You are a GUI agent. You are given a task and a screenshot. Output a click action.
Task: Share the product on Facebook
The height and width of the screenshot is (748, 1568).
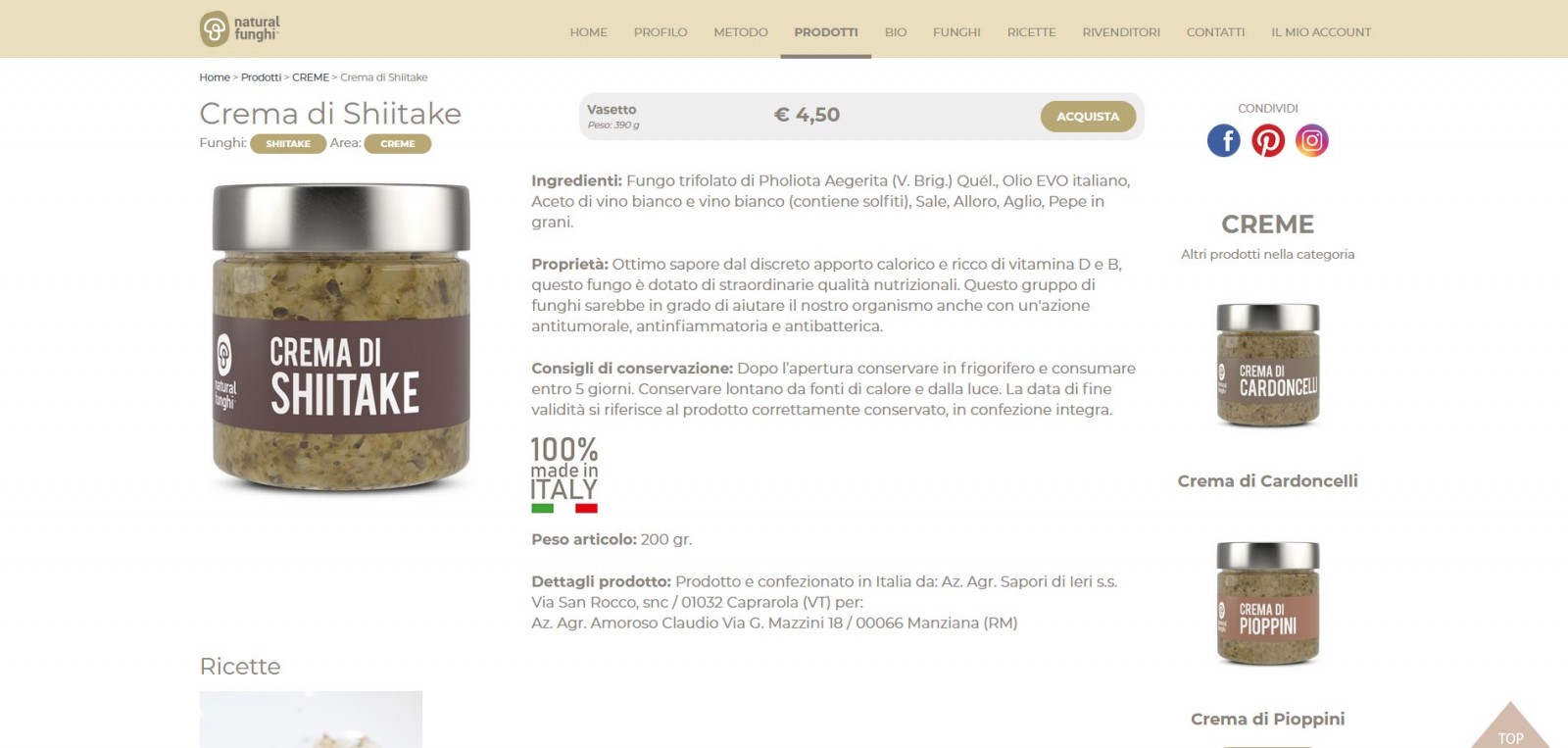click(x=1223, y=140)
